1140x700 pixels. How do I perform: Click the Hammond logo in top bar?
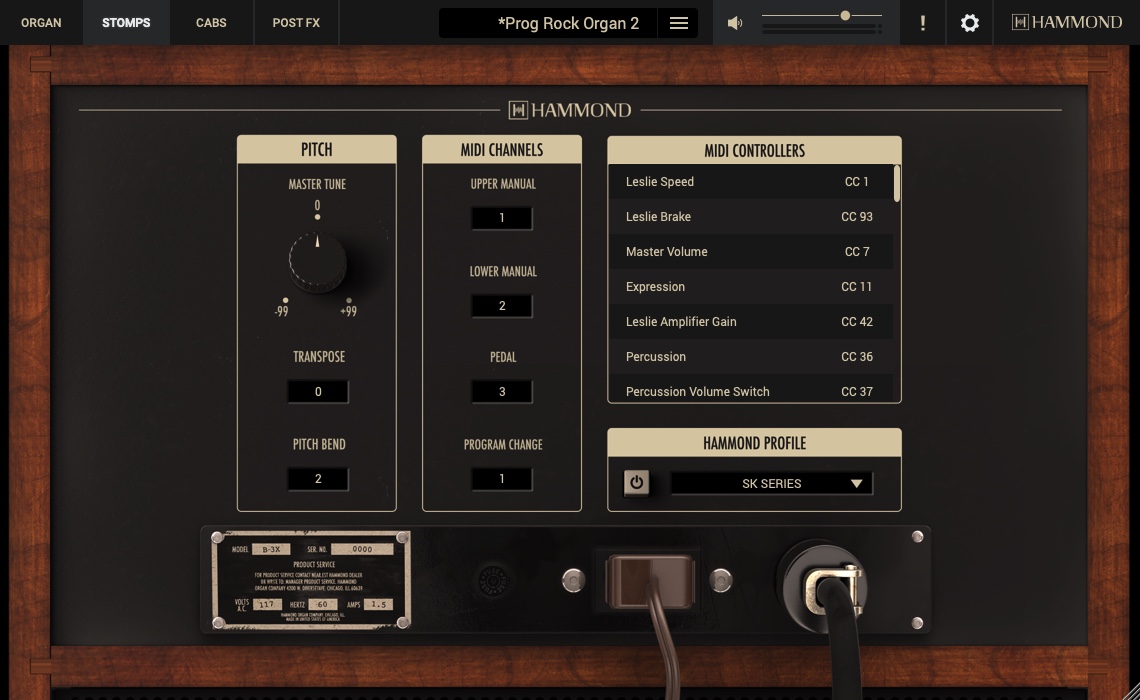[x=1067, y=23]
